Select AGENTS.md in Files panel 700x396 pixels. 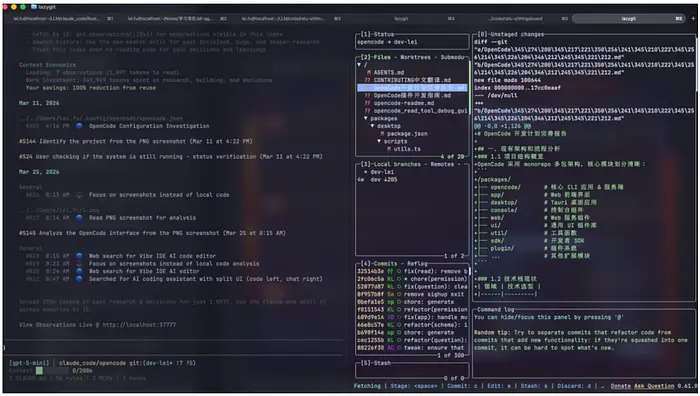388,72
